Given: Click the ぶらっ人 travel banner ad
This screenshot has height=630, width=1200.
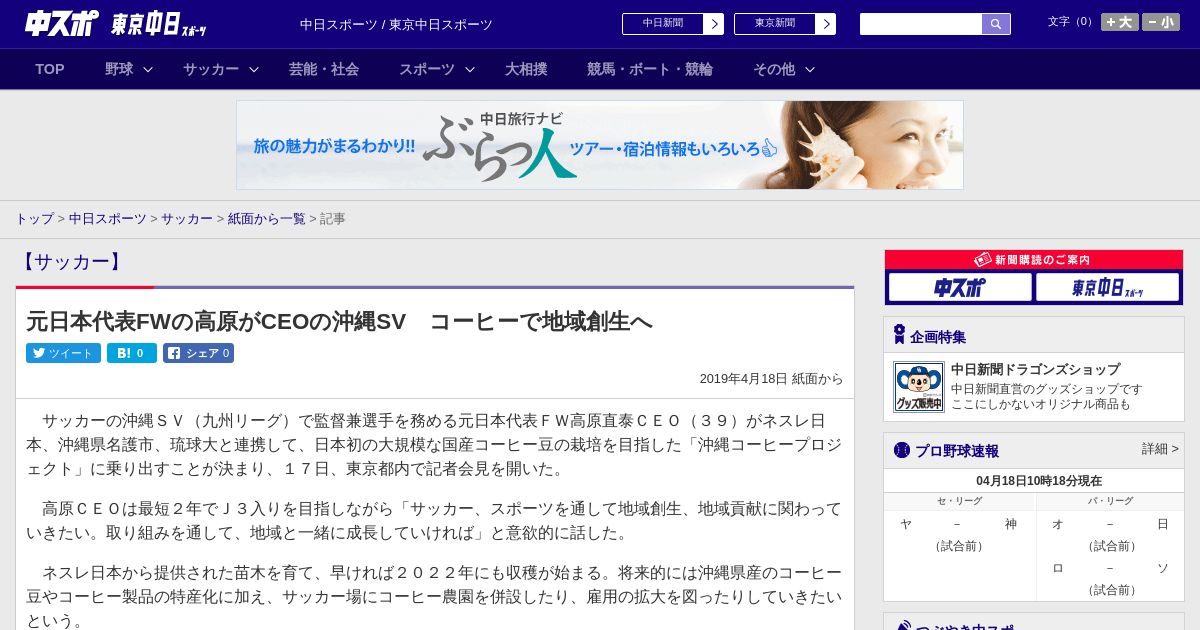Looking at the screenshot, I should [600, 145].
